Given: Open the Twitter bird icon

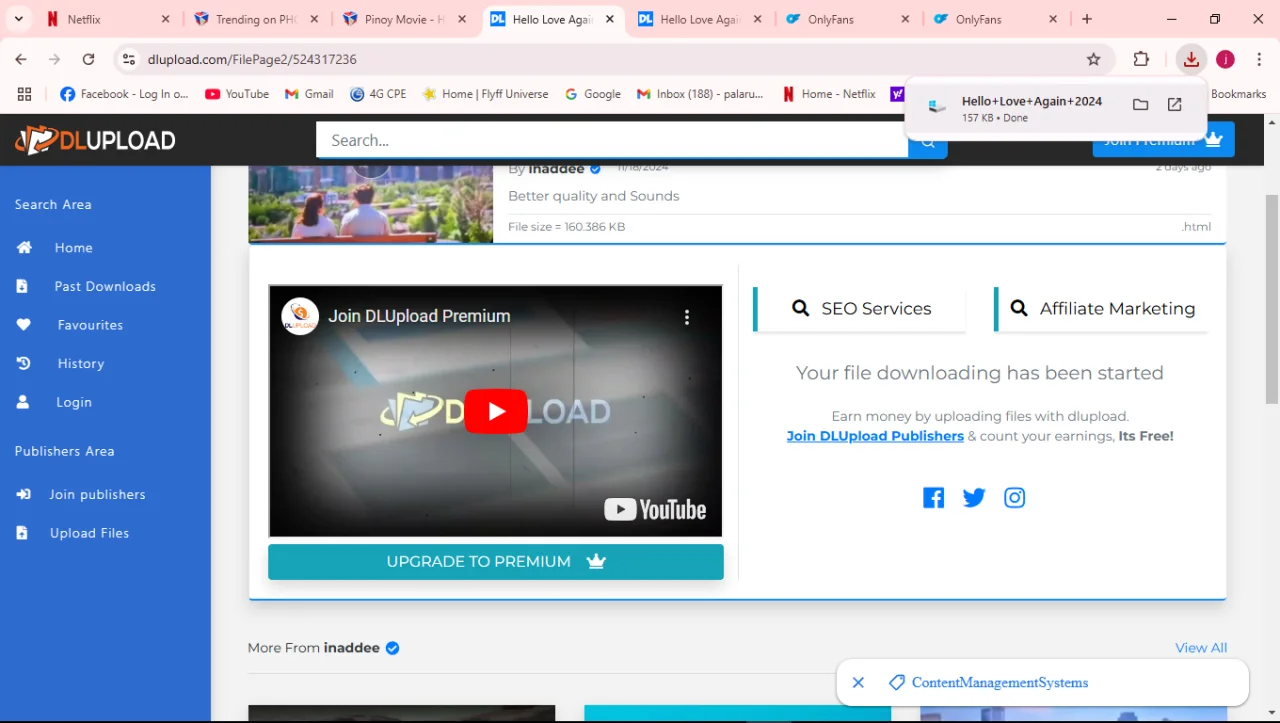Looking at the screenshot, I should click(x=974, y=498).
